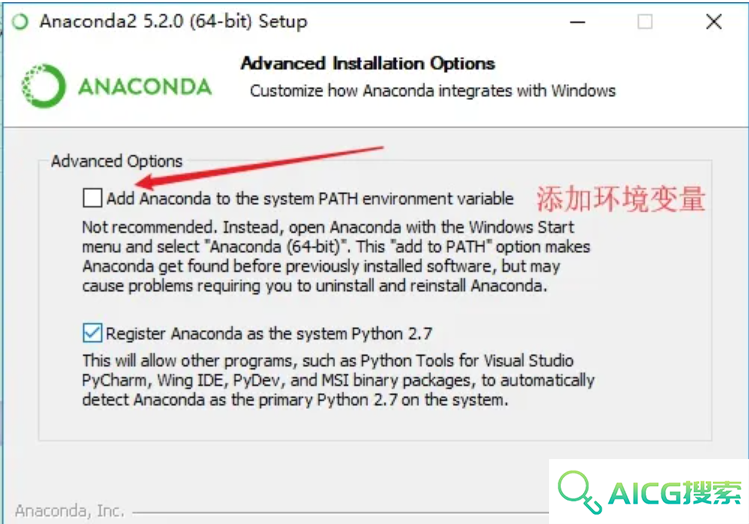Click the red arrow annotation

pyautogui.click(x=260, y=167)
